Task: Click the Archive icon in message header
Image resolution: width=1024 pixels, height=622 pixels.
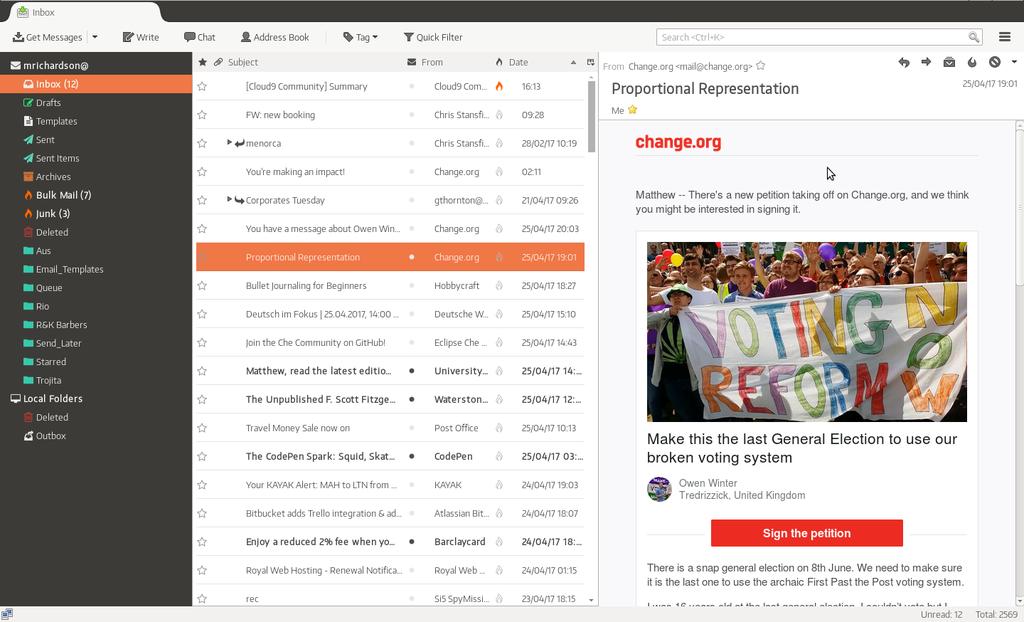Action: coord(949,62)
